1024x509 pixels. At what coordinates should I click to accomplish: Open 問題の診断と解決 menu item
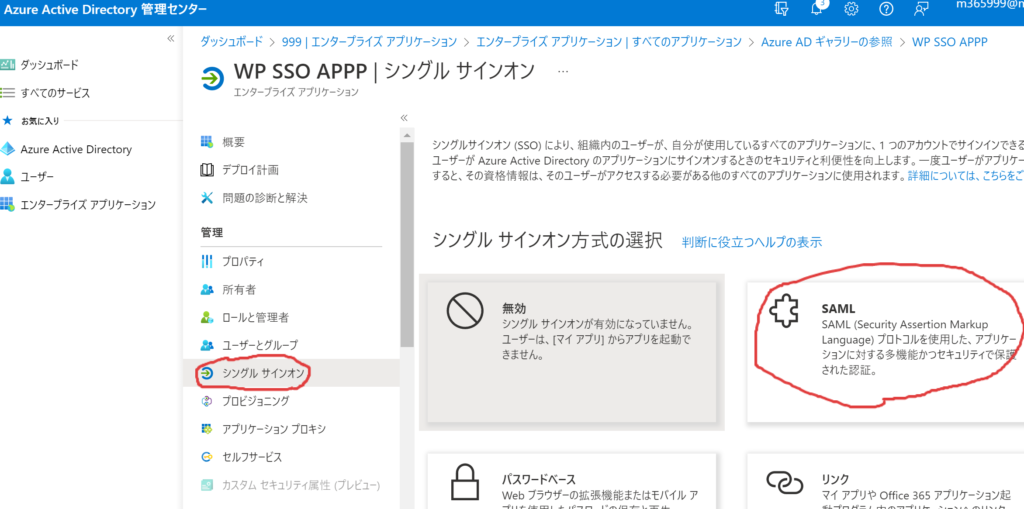[264, 197]
